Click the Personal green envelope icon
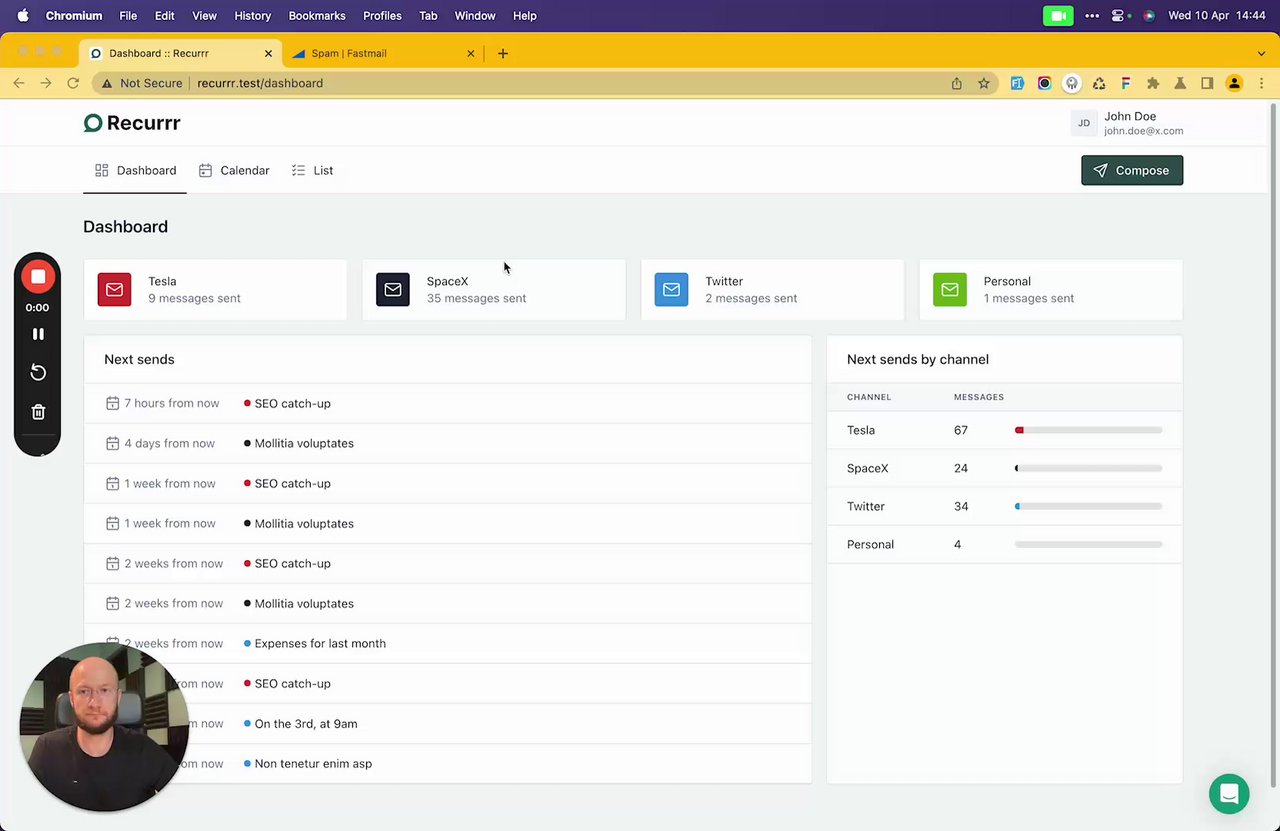1280x831 pixels. pos(950,290)
